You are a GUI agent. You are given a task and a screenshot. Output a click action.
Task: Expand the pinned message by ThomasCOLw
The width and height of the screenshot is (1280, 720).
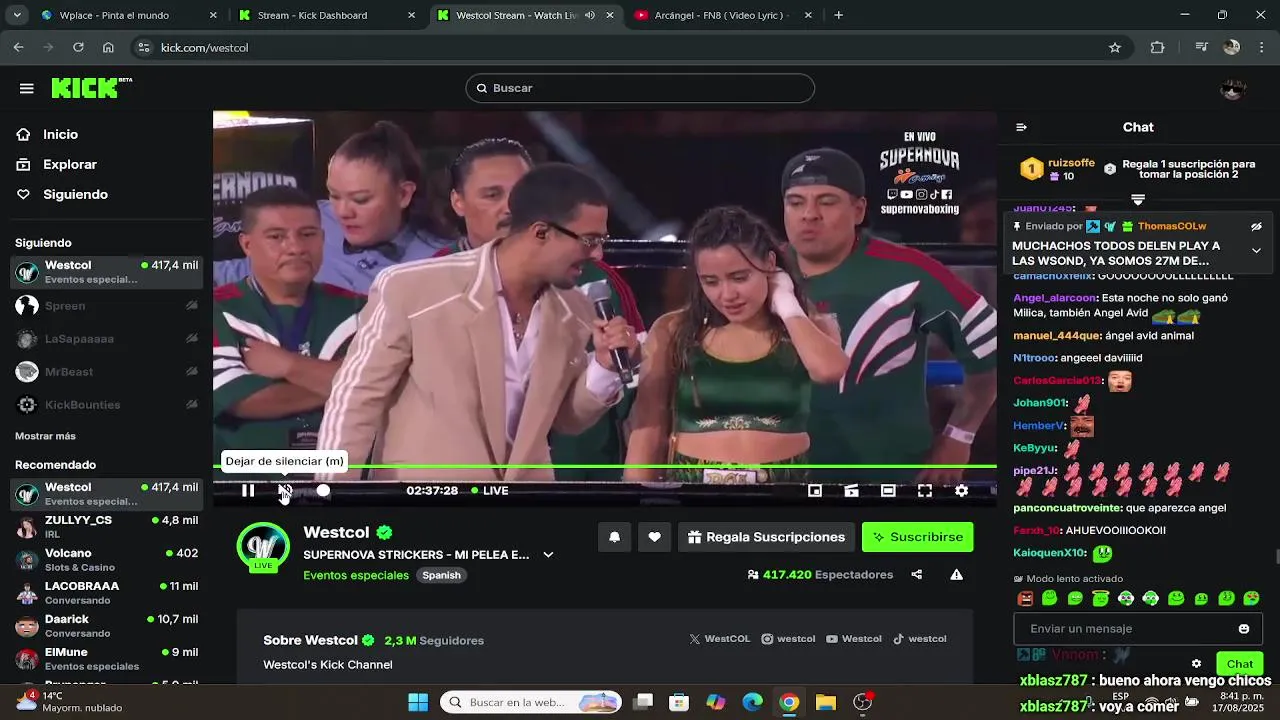(x=1256, y=250)
